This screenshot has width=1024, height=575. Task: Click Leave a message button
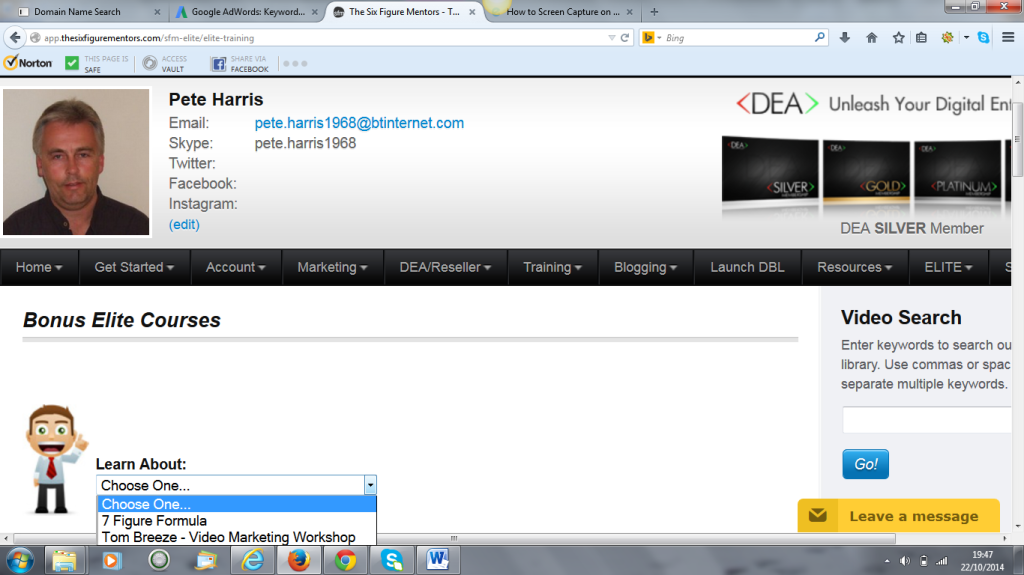point(899,516)
